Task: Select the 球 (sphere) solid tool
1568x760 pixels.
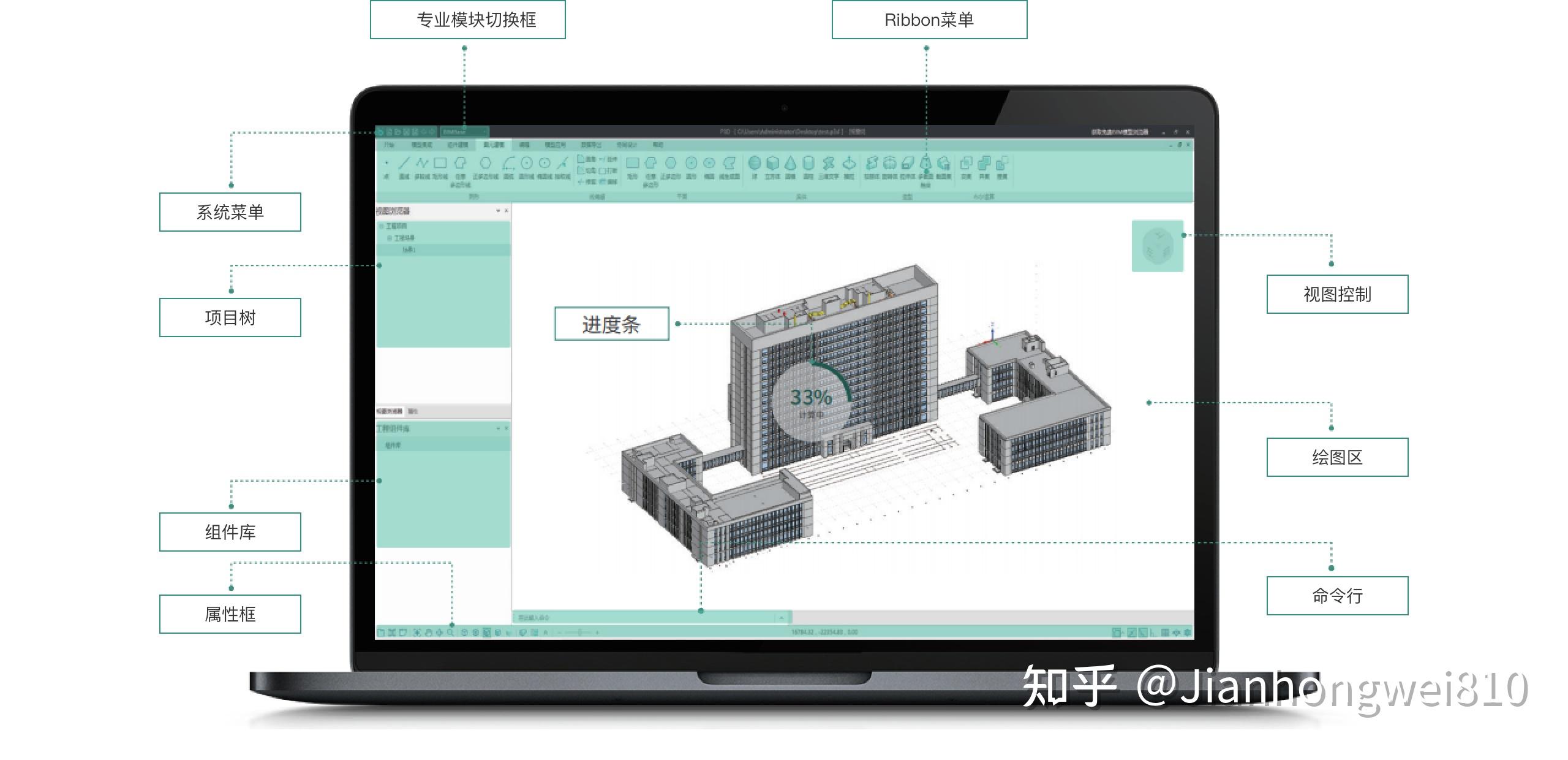Action: (x=755, y=164)
